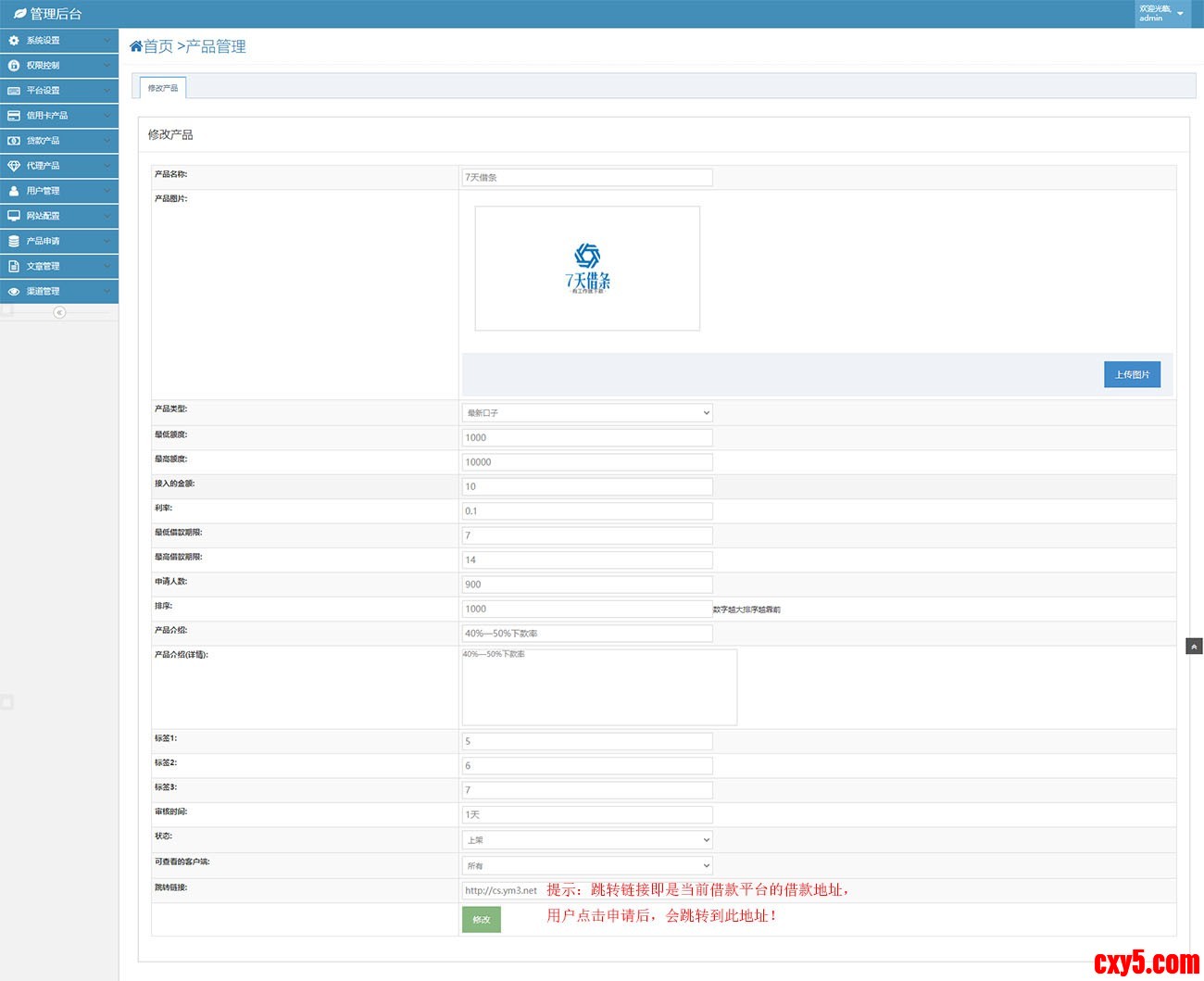The width and height of the screenshot is (1204, 981).
Task: Click the diamond icon for 代理产品
Action: [14, 166]
